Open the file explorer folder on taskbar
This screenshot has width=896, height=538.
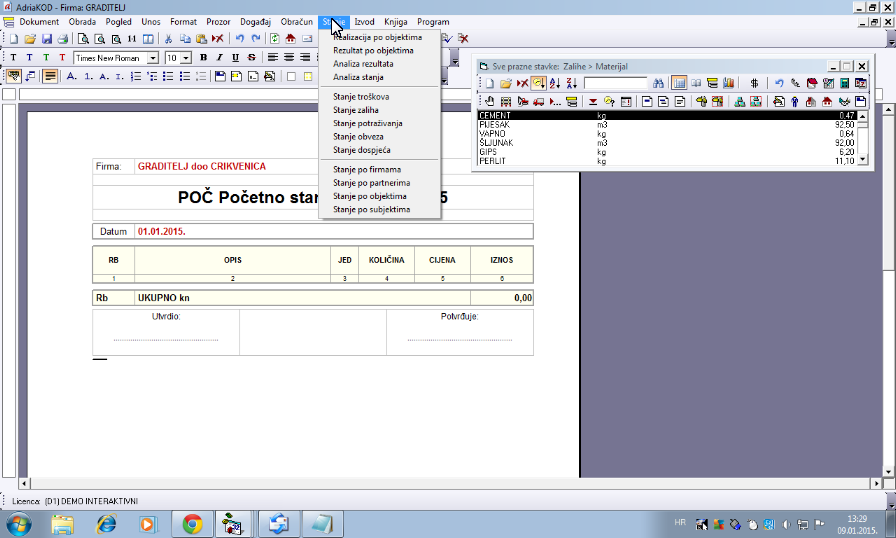62,524
